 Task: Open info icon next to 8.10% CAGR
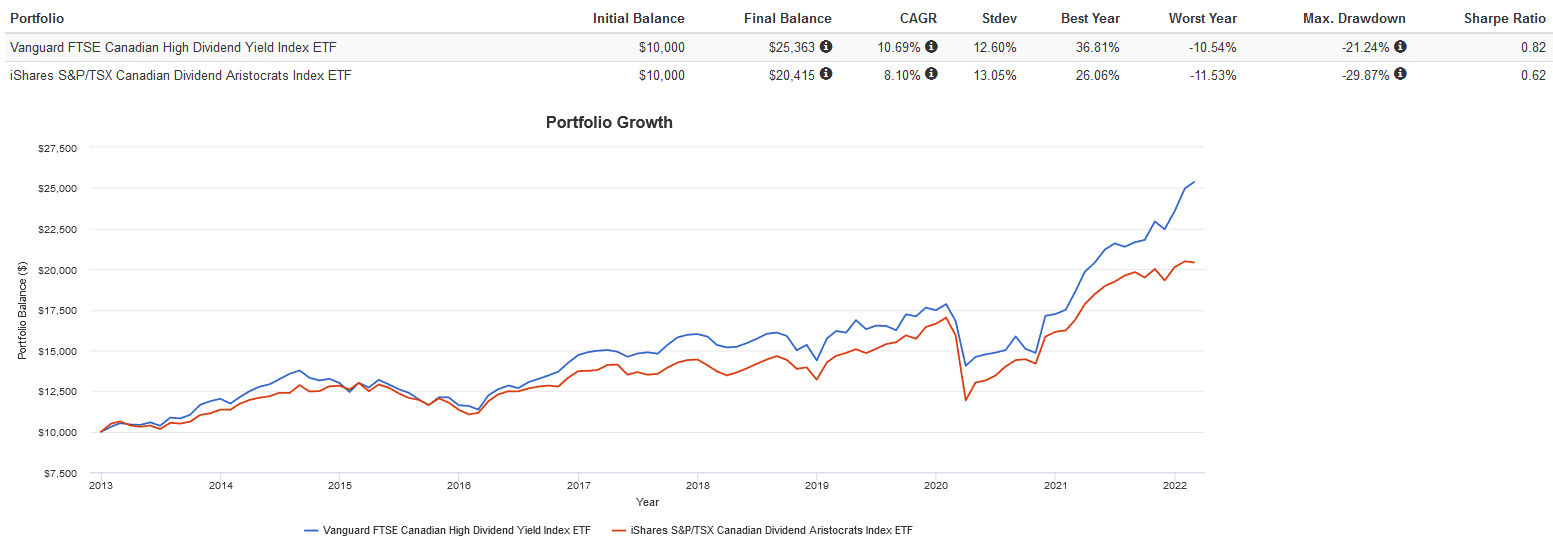tap(932, 74)
